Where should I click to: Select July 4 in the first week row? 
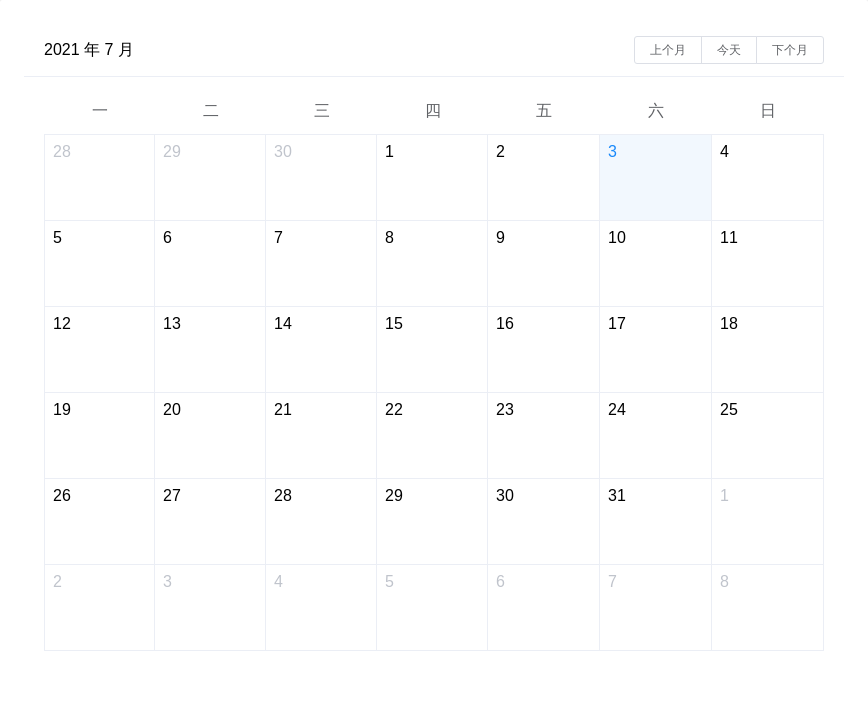click(767, 178)
